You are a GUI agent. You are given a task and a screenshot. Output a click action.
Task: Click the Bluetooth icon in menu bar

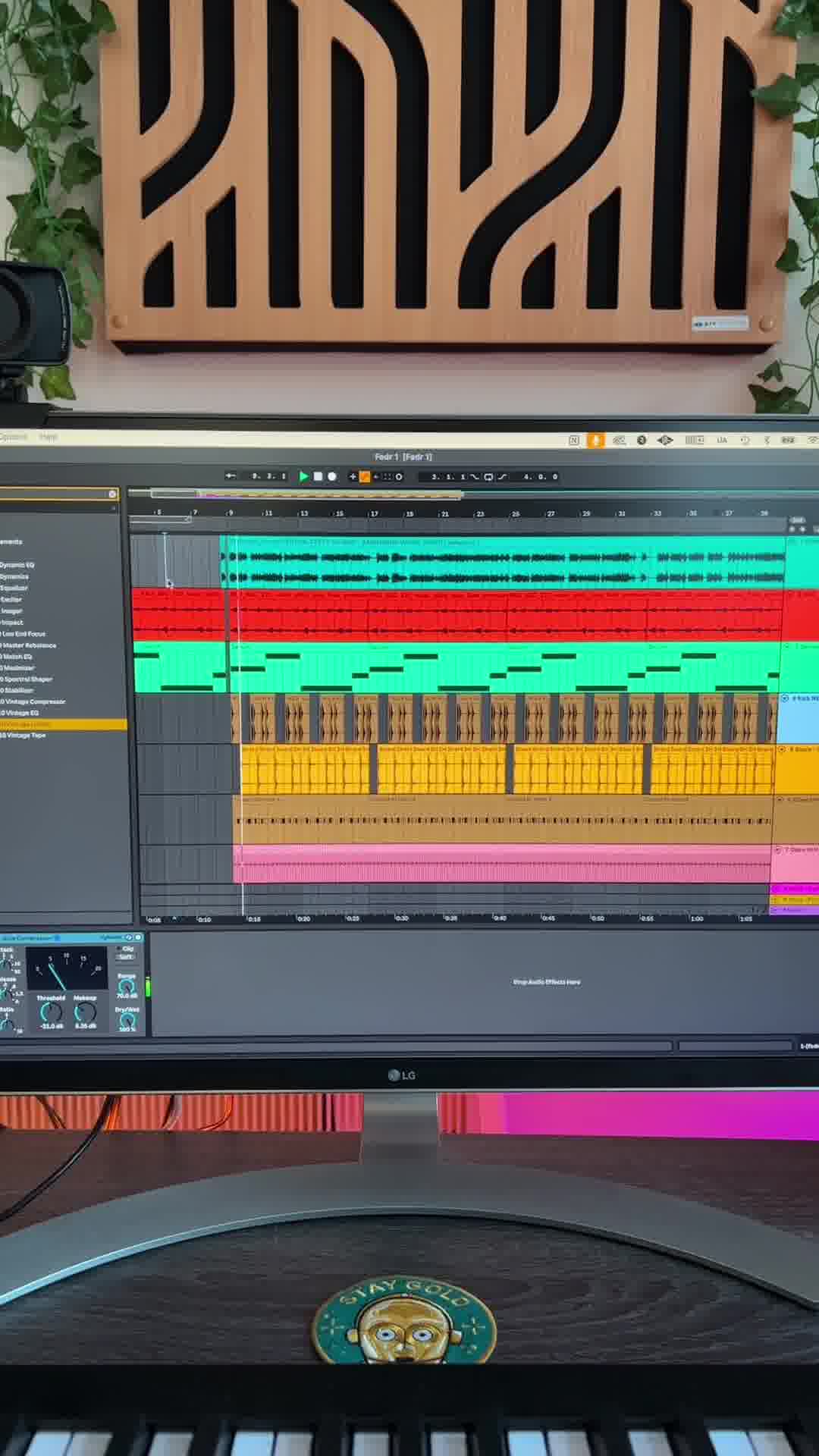point(767,440)
